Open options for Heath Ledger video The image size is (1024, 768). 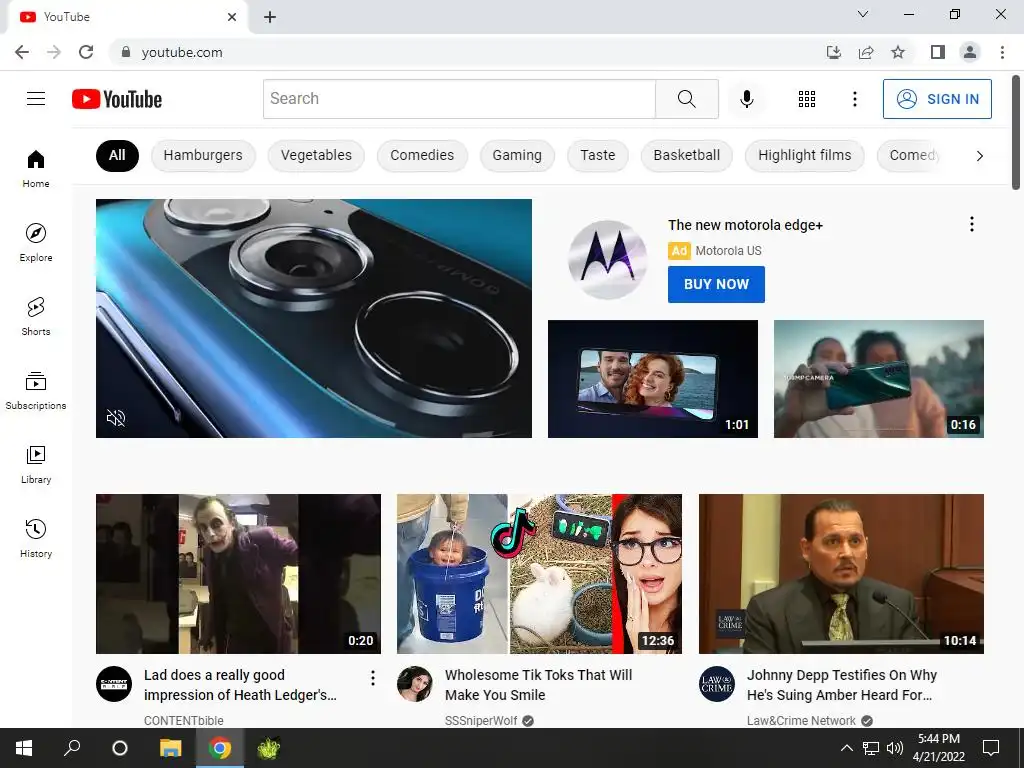373,678
